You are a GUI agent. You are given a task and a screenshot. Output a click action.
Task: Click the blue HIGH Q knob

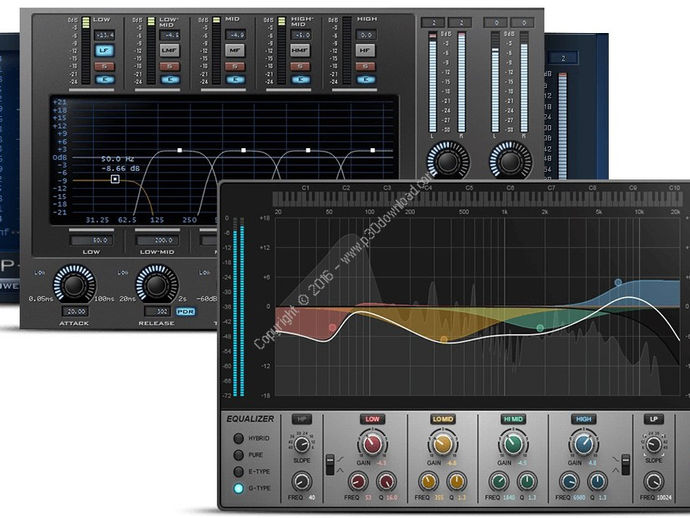pyautogui.click(x=597, y=482)
